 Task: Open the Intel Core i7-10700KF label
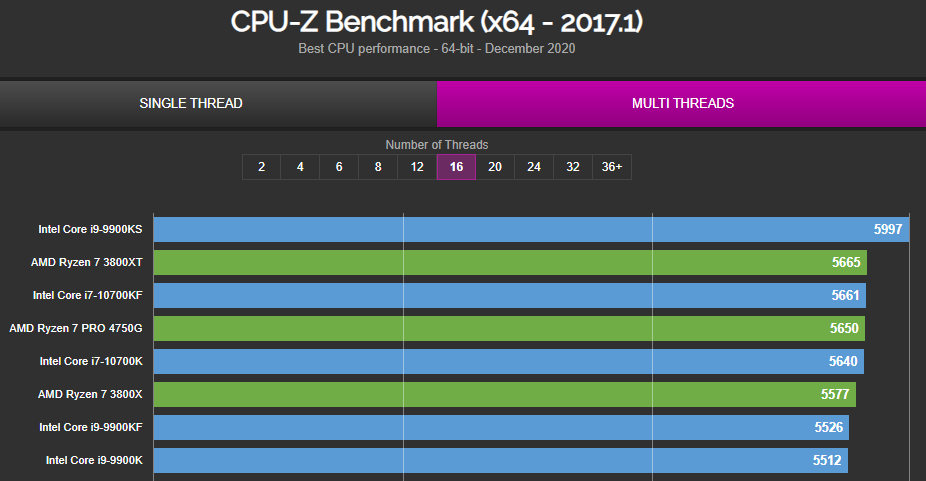click(87, 295)
